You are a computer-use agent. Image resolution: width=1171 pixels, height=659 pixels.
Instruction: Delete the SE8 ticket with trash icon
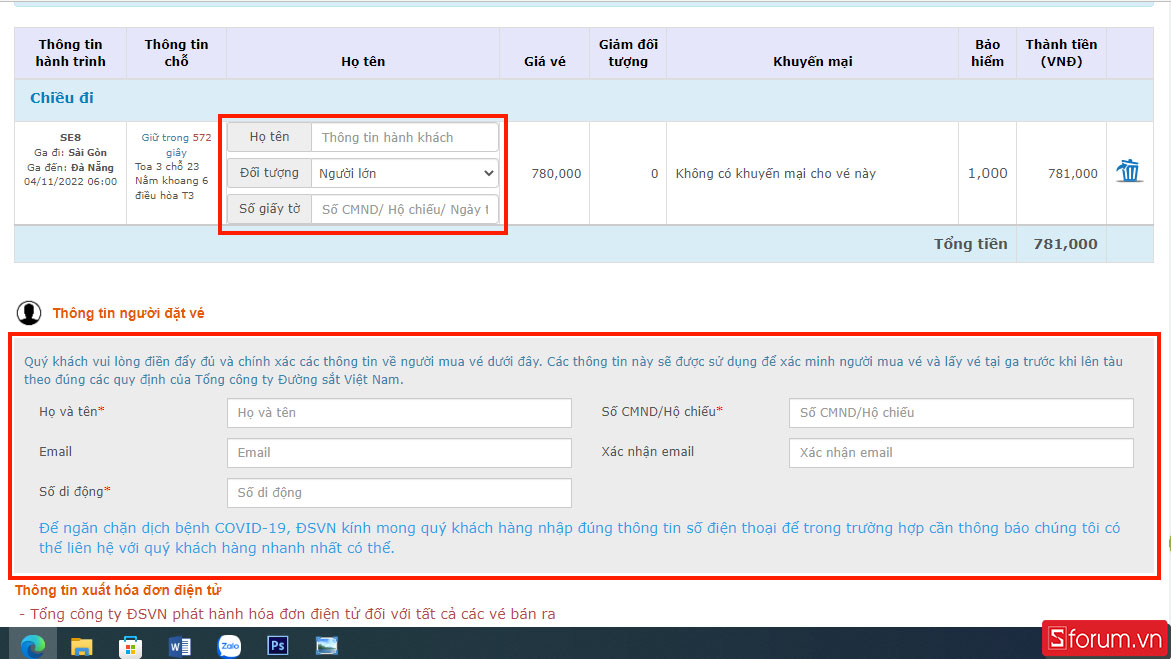pyautogui.click(x=1129, y=171)
